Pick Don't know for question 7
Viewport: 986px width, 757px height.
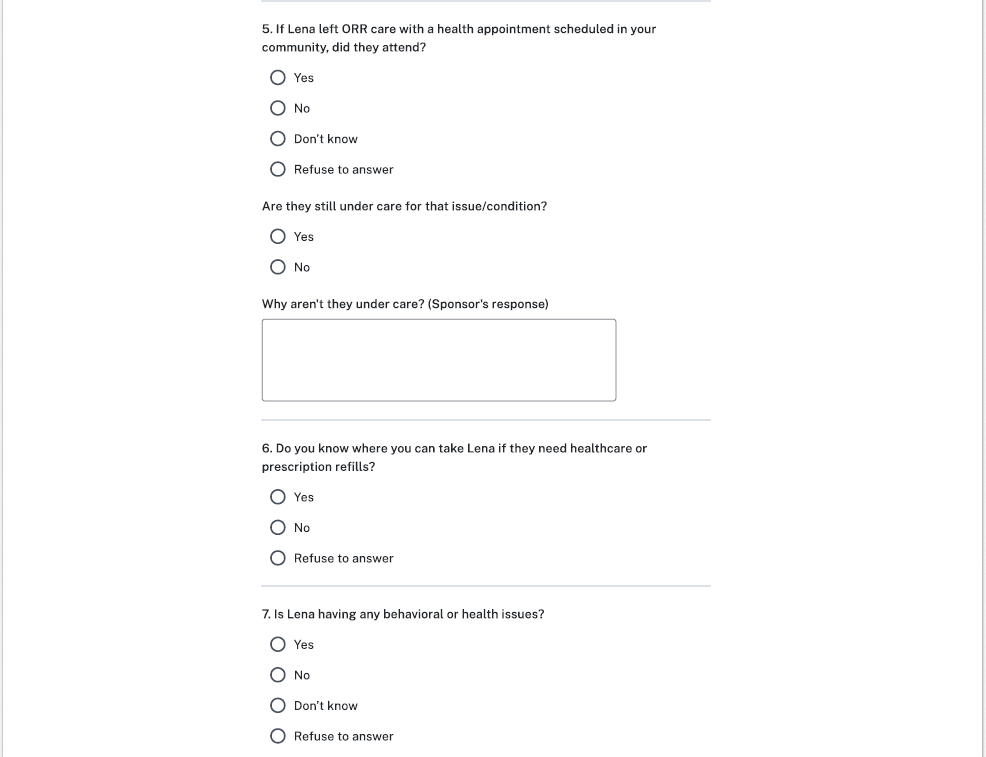pyautogui.click(x=278, y=706)
